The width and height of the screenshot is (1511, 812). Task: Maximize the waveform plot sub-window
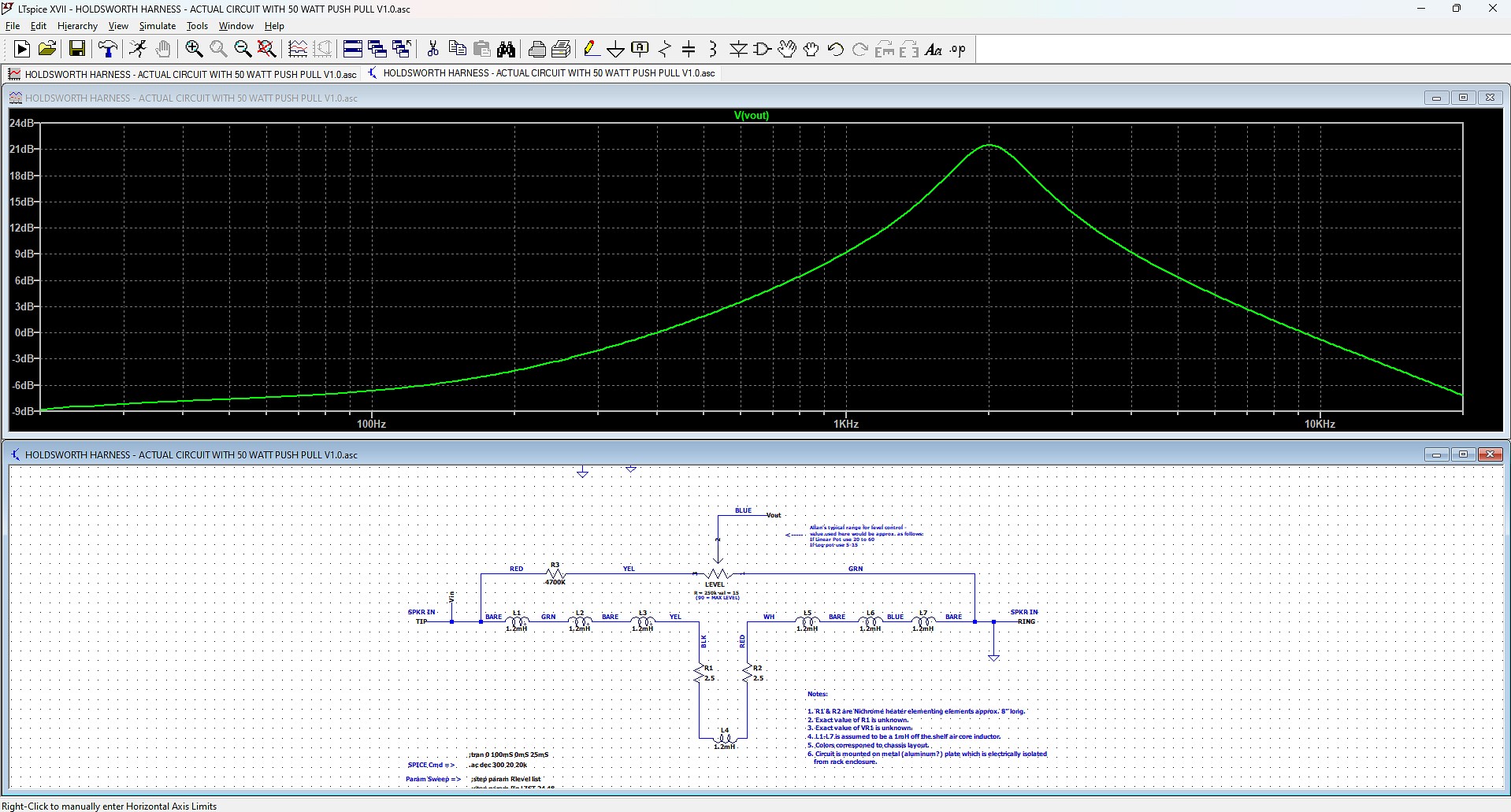pos(1463,98)
